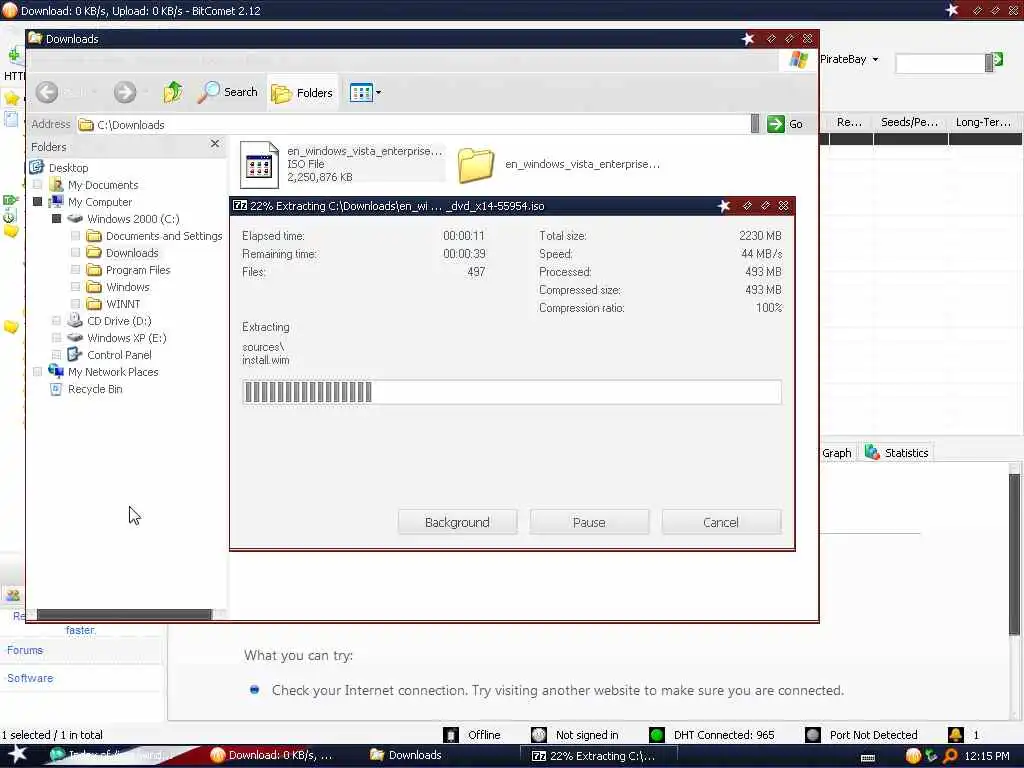
Task: Go up one folder level icon
Action: (x=173, y=92)
